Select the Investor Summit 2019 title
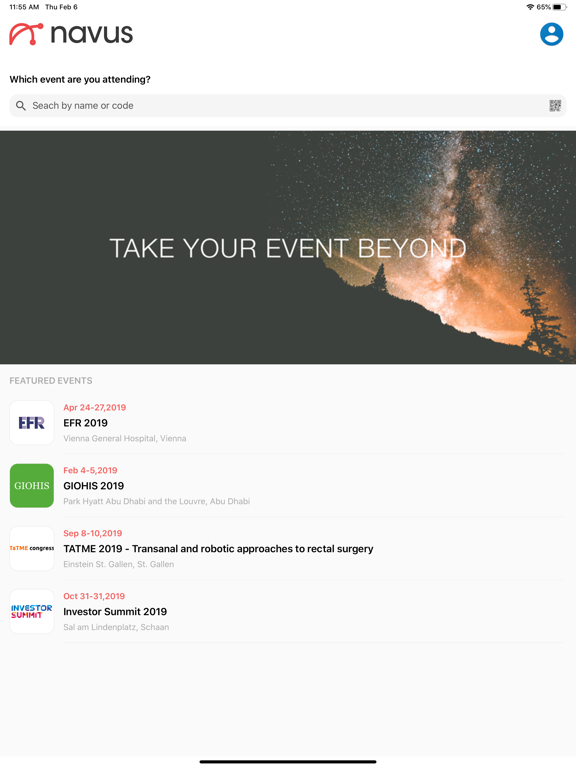Image resolution: width=576 pixels, height=768 pixels. pos(115,611)
